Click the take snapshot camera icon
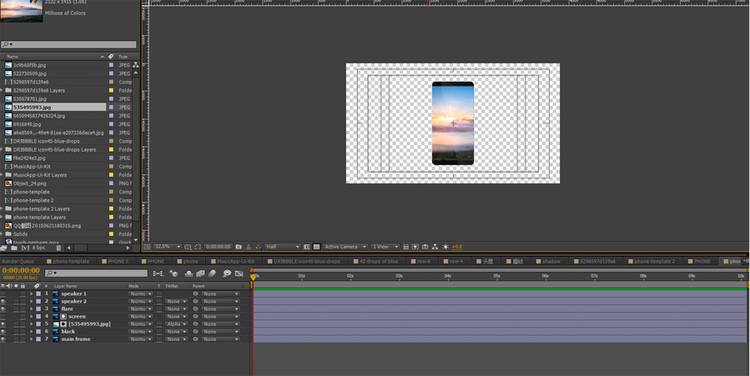This screenshot has height=376, width=750. [238, 247]
